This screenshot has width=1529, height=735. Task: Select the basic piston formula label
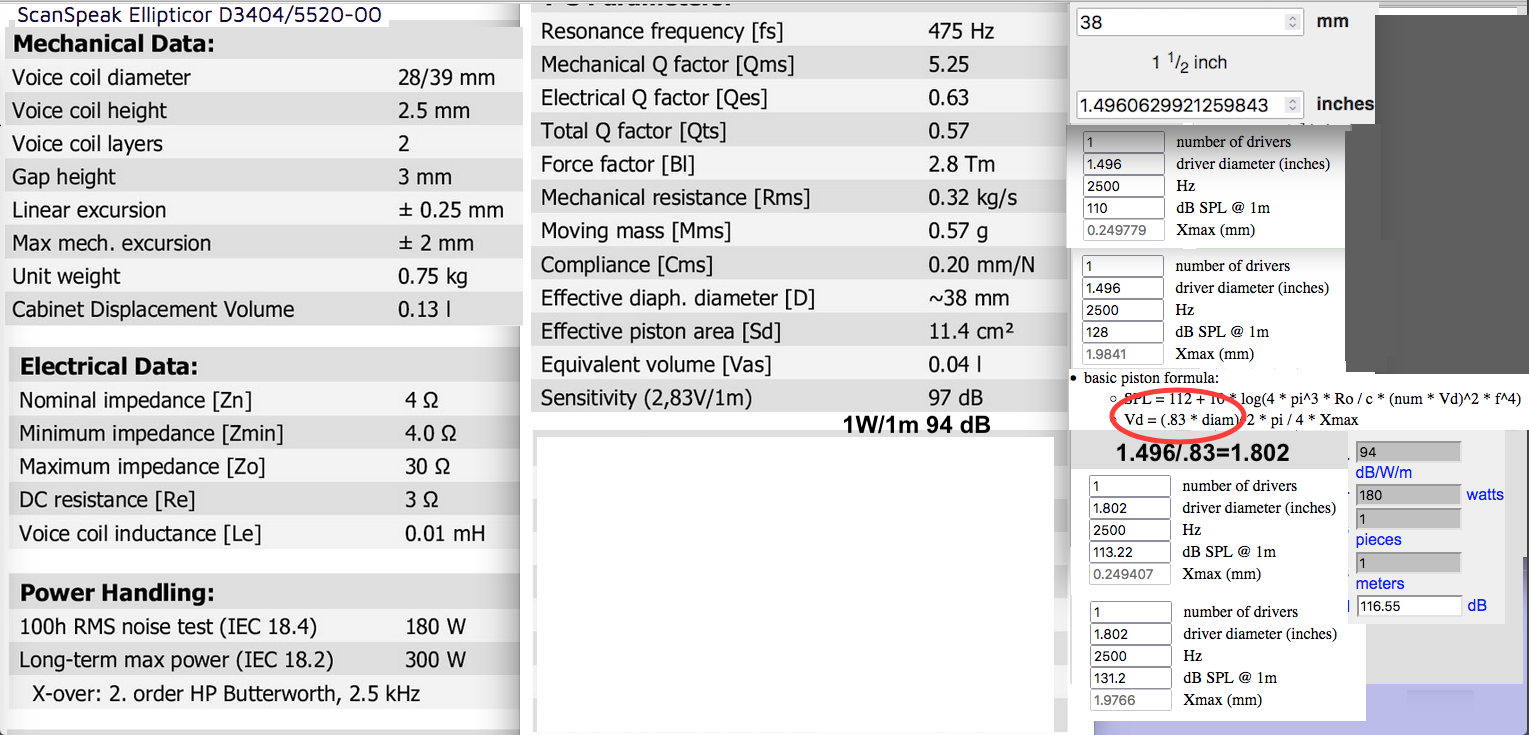click(x=1151, y=377)
